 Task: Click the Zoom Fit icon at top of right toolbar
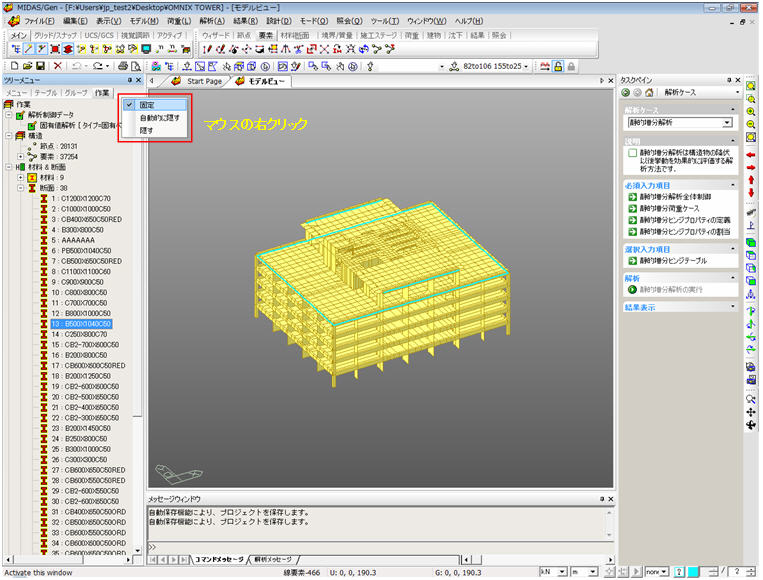[x=751, y=86]
